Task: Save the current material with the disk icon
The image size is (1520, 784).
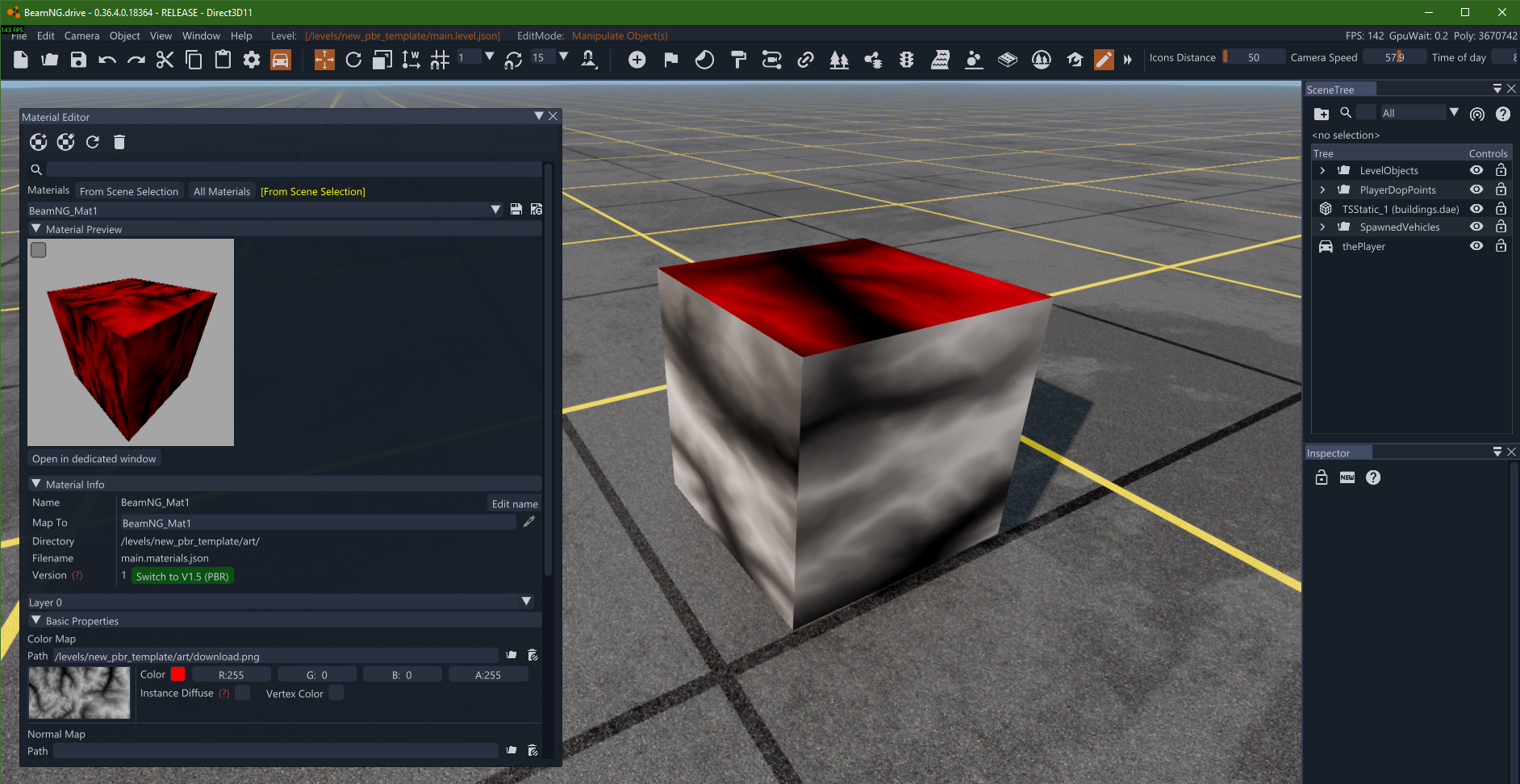Action: [x=516, y=210]
